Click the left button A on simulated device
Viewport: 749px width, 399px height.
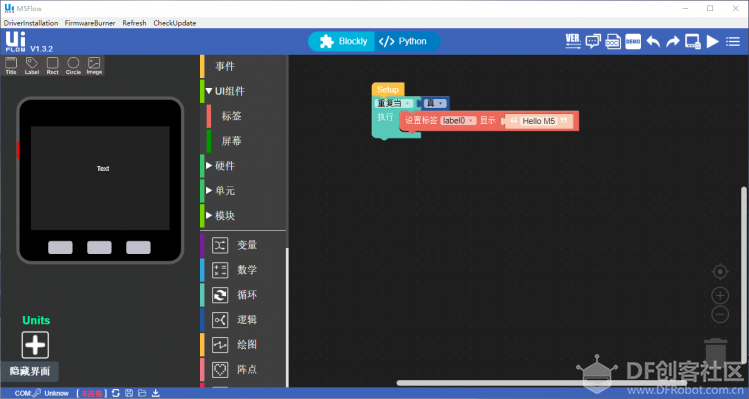coord(60,248)
